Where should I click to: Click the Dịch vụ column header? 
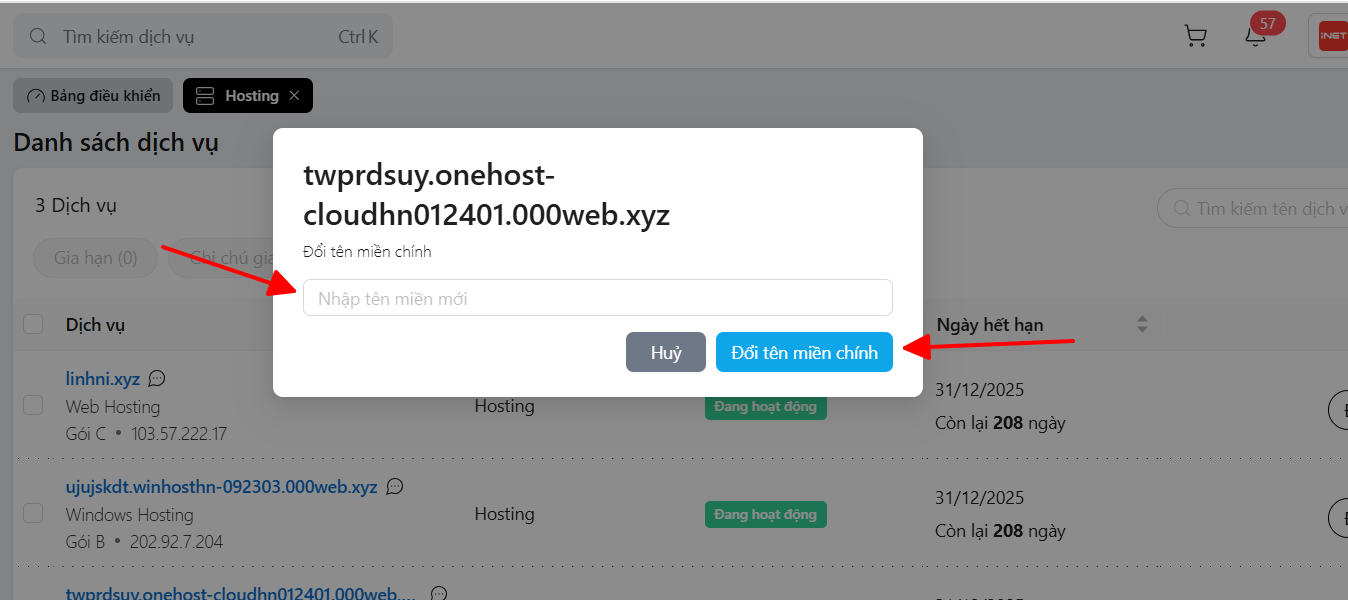coord(95,325)
